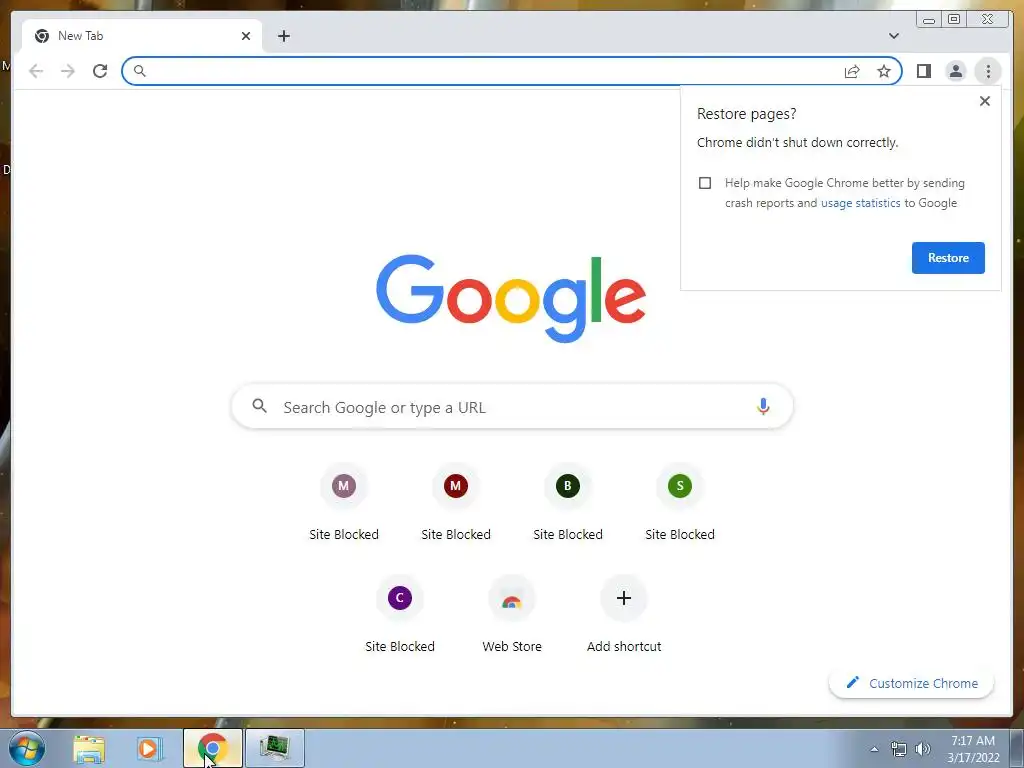This screenshot has height=768, width=1024.
Task: Open Windows Explorer from taskbar
Action: [89, 749]
